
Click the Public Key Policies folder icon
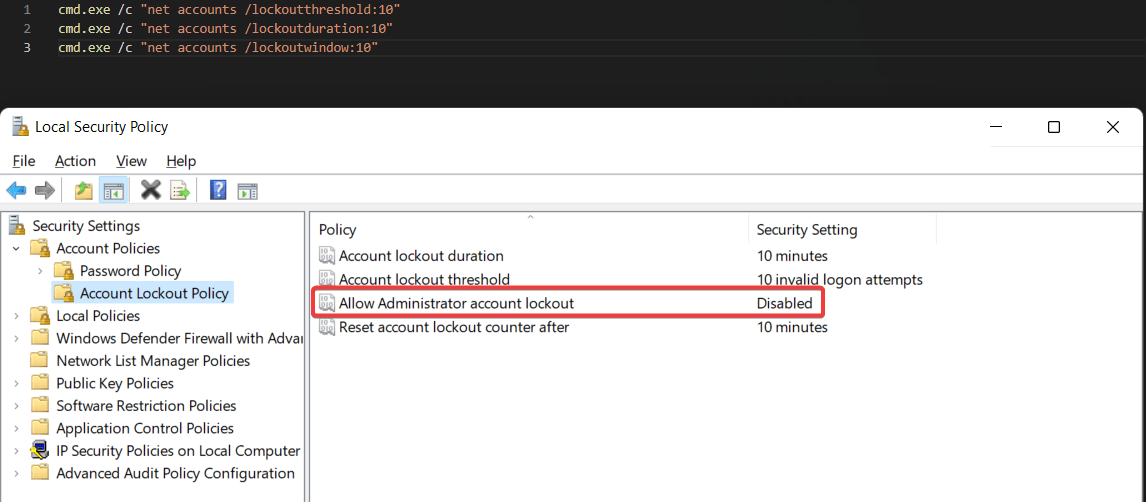(40, 384)
